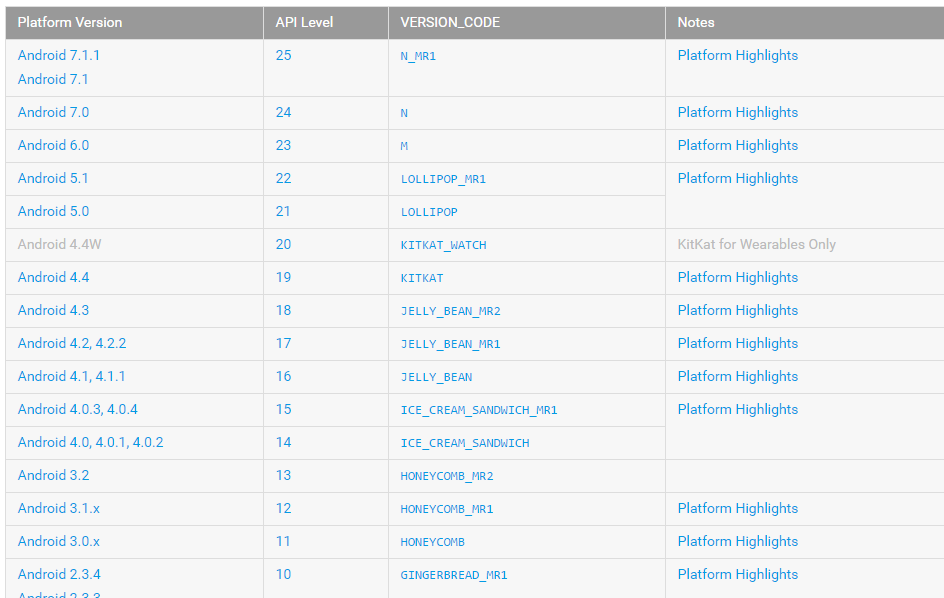Open the Android 3.1.x link
The image size is (944, 598).
(x=59, y=509)
